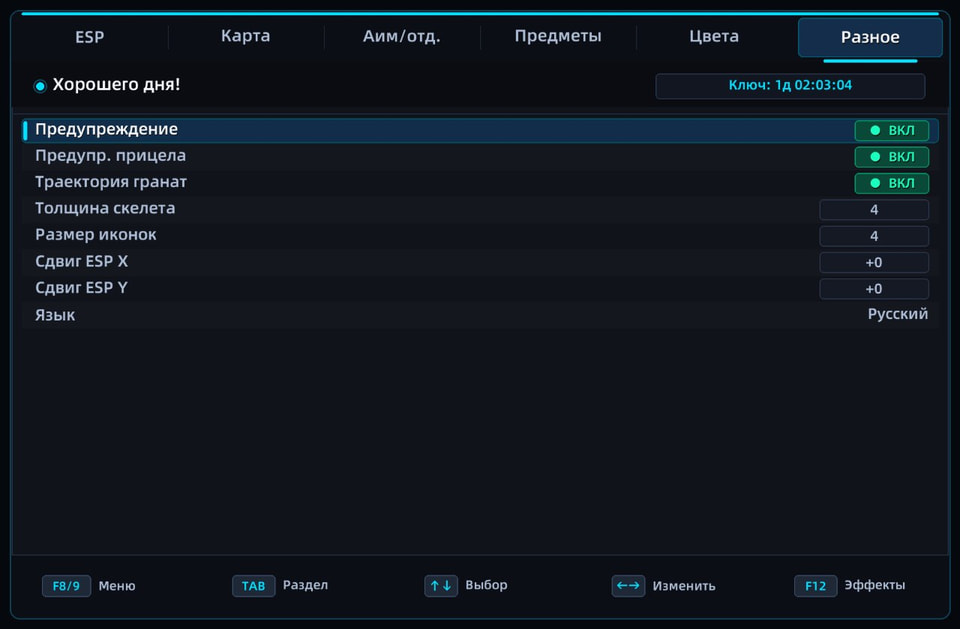
Task: Click the left-right arrows key badge
Action: pyautogui.click(x=628, y=586)
